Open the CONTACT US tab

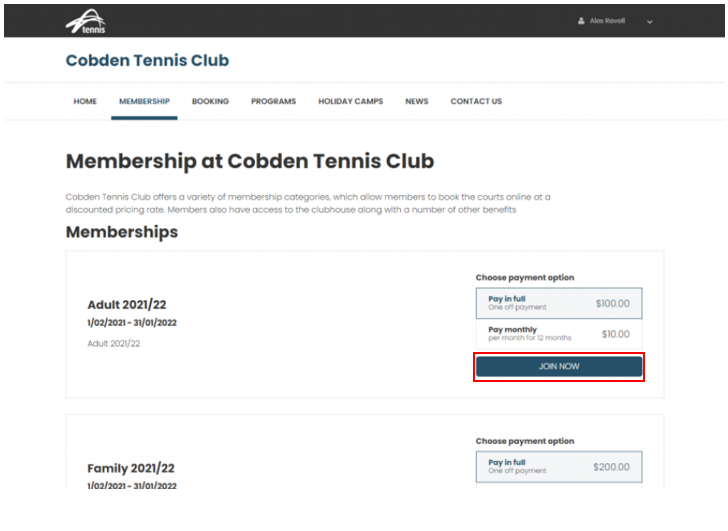[x=476, y=101]
